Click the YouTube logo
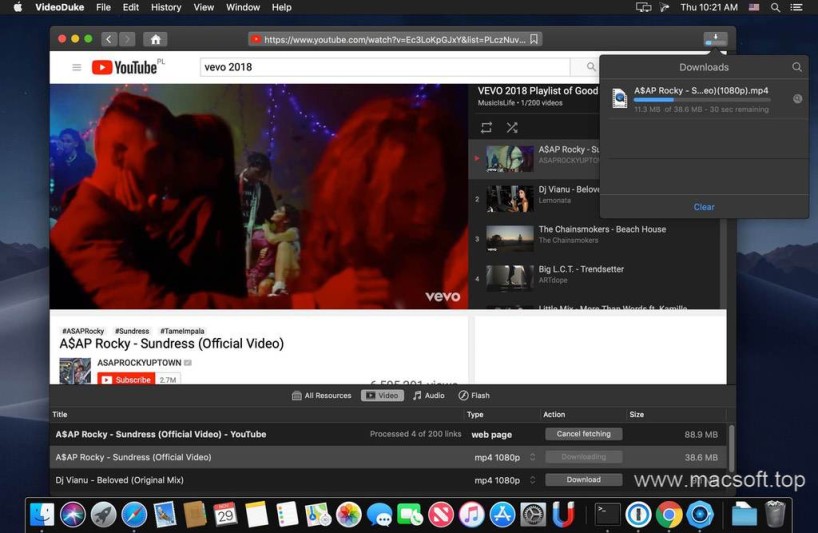This screenshot has width=818, height=533. click(x=124, y=68)
